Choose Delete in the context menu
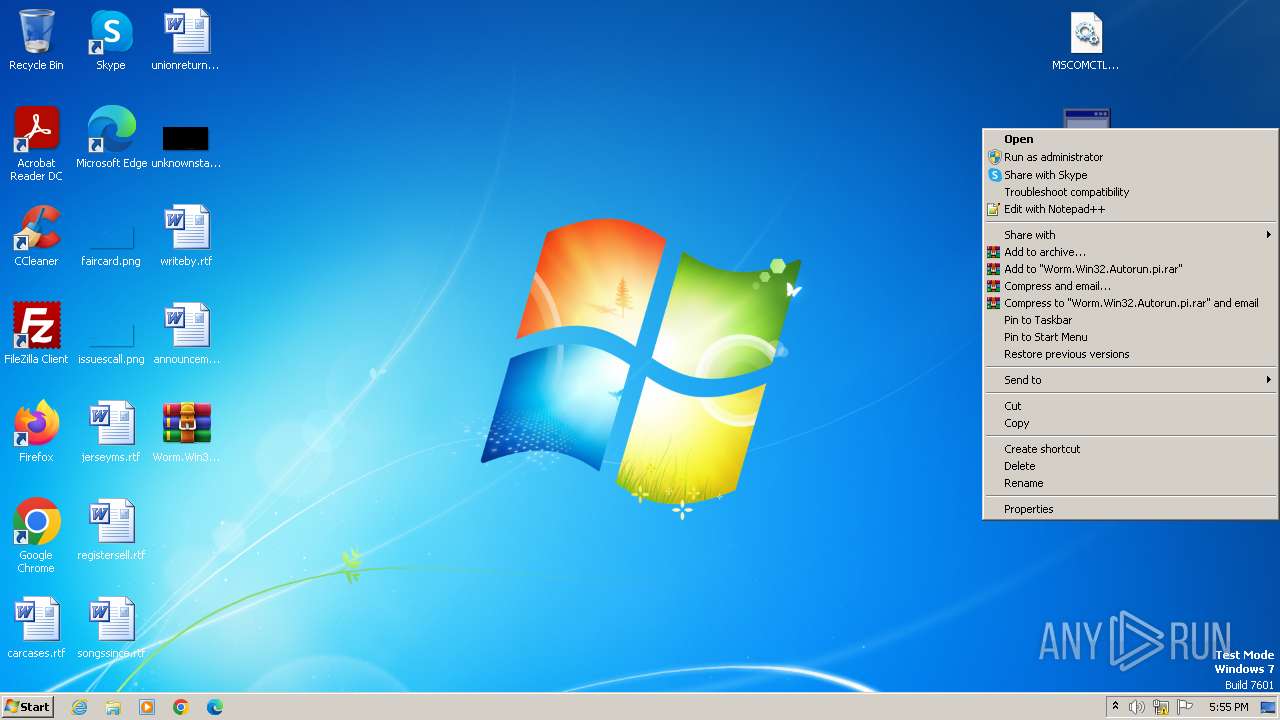Screen dimensions: 1280x720 coord(1130,466)
